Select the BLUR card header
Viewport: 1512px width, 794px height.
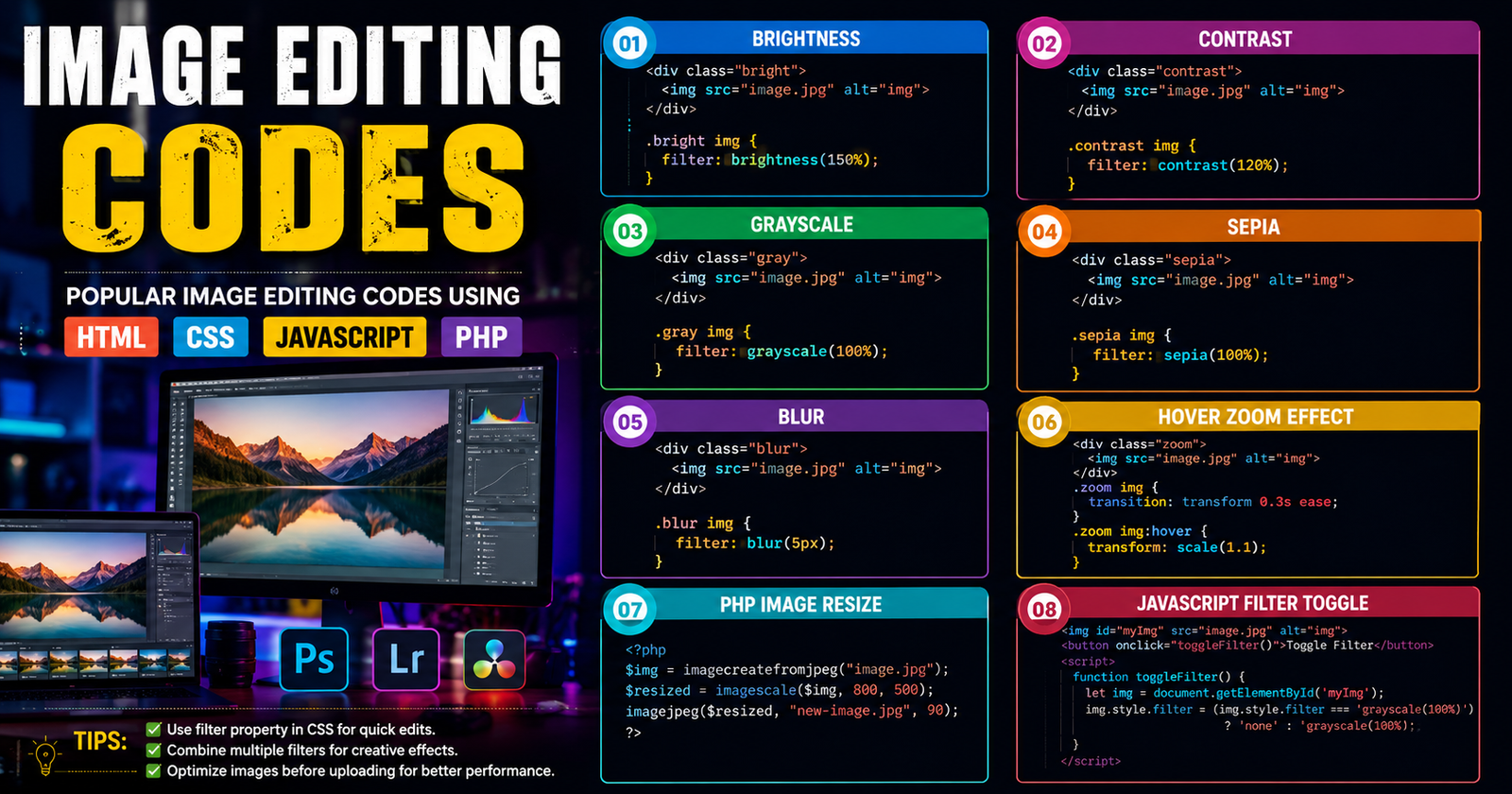coord(800,417)
